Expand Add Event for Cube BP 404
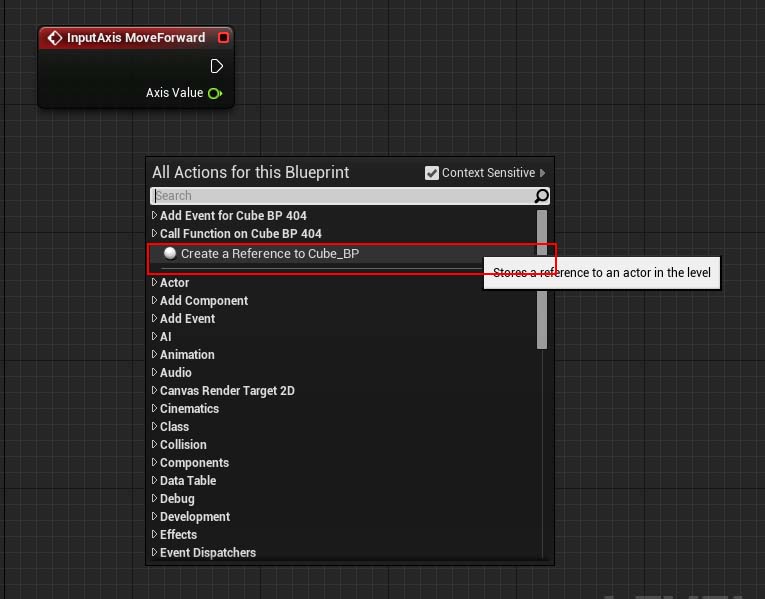The width and height of the screenshot is (765, 599). pyautogui.click(x=154, y=215)
